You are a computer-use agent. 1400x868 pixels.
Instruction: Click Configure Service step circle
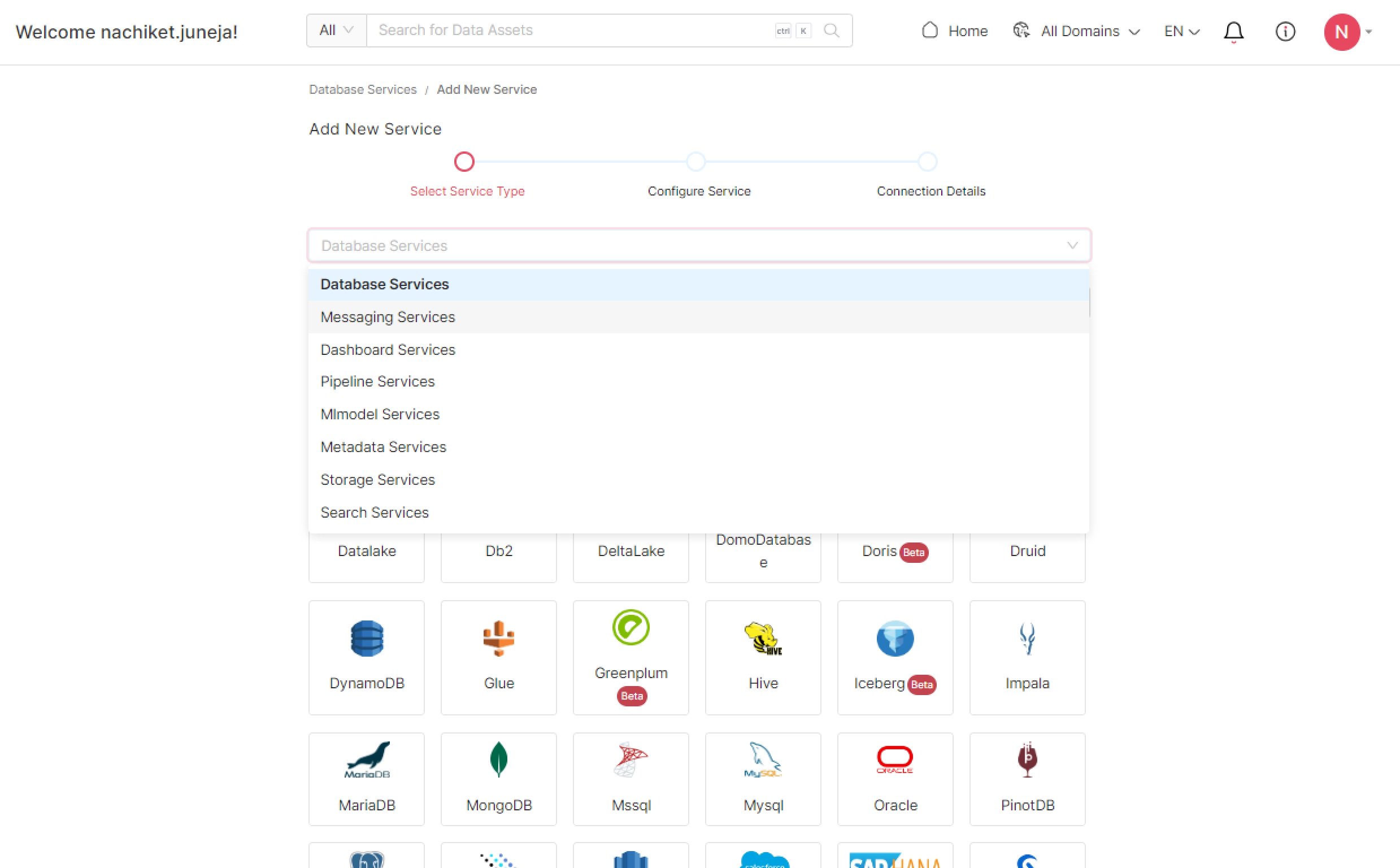click(695, 161)
